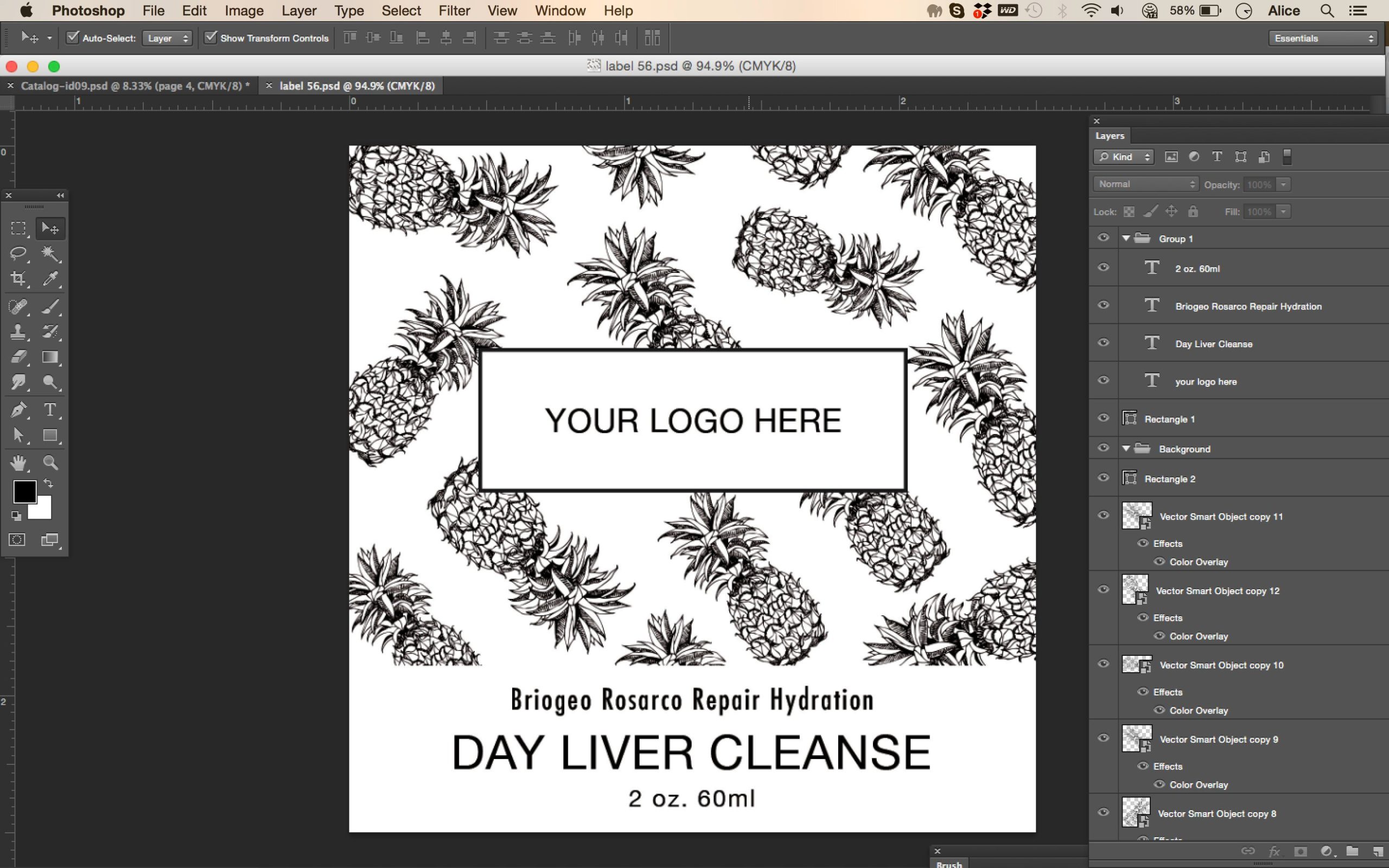Select the Crop tool
This screenshot has width=1389, height=868.
click(18, 279)
